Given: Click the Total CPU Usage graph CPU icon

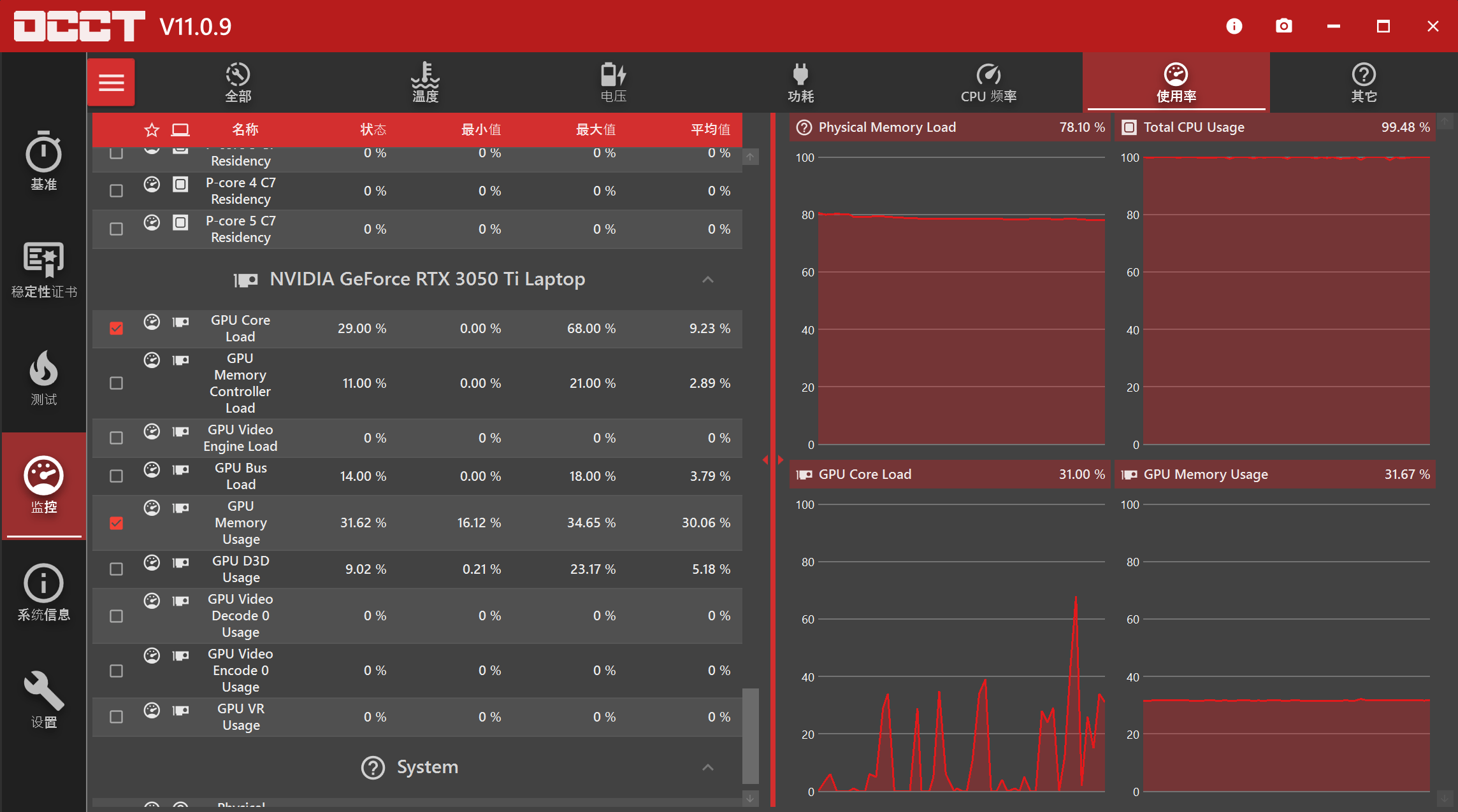Looking at the screenshot, I should pyautogui.click(x=1129, y=127).
